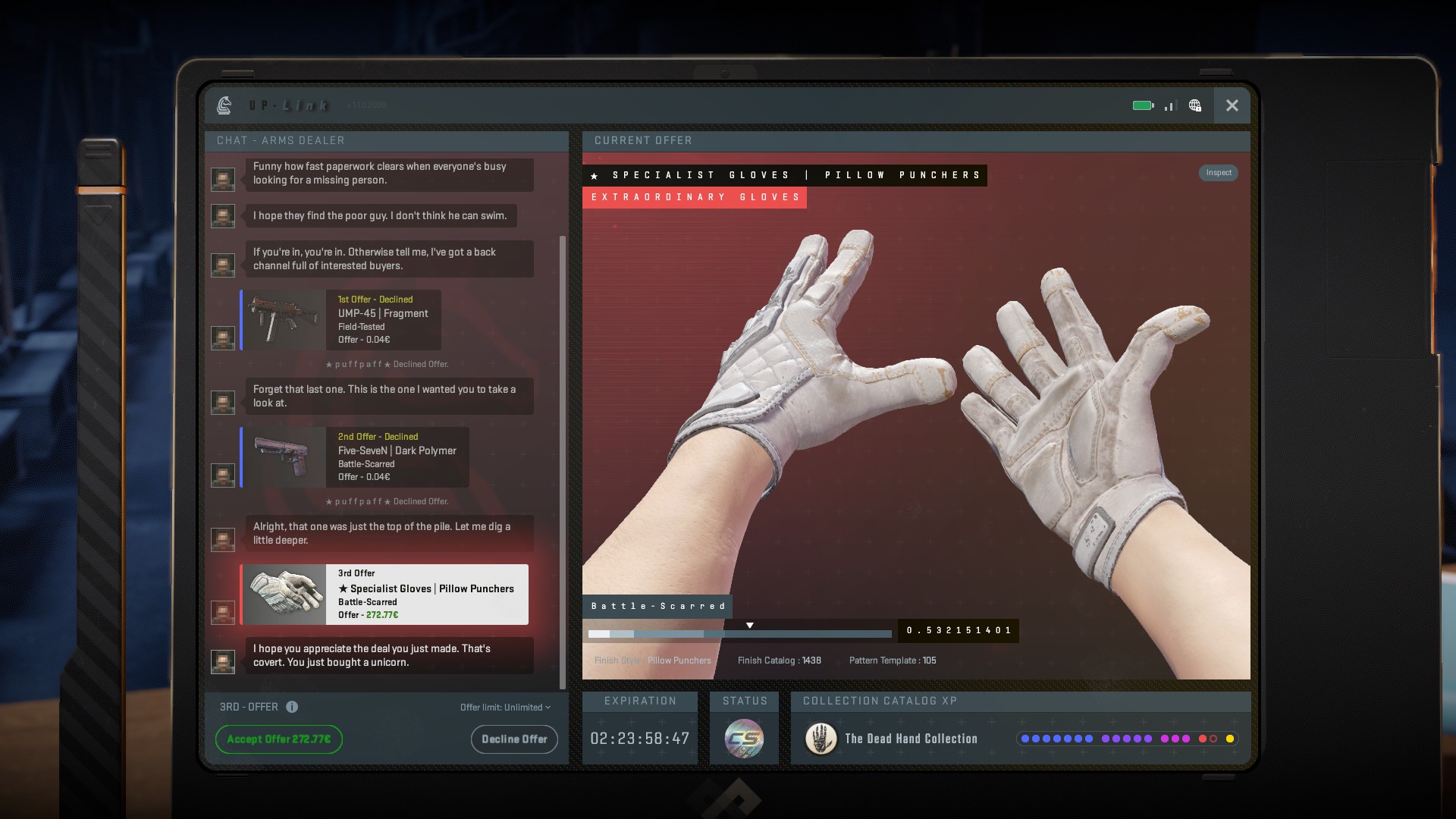
Task: Click the arms dealer avatar beside first message
Action: [222, 180]
